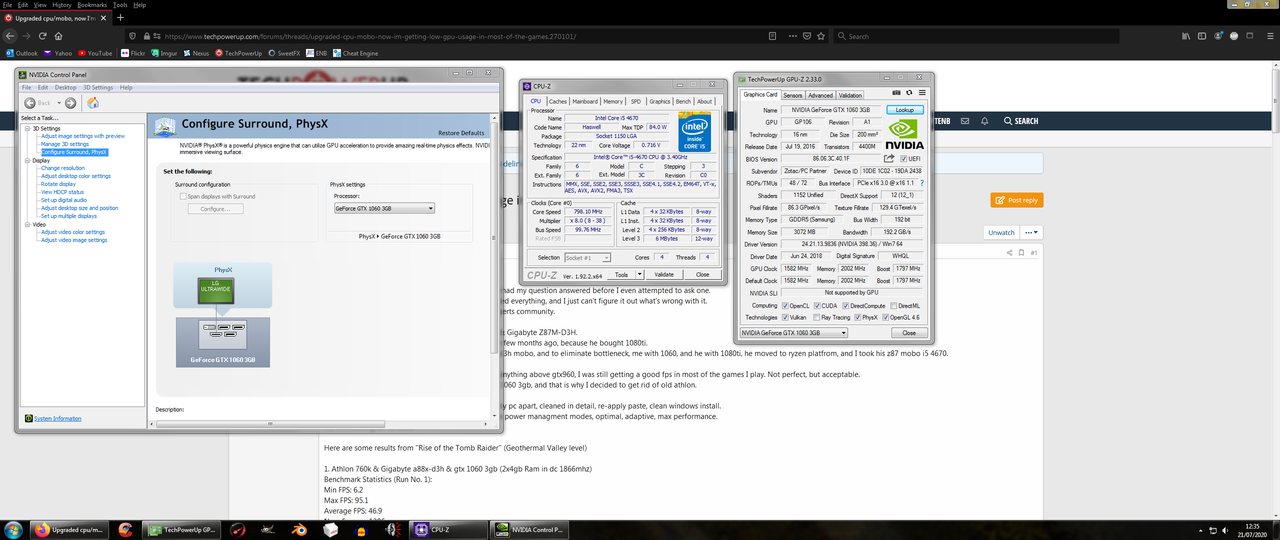Click GPU-Z screenshot camera icon
Screen dimensions: 1280x540
click(x=894, y=95)
